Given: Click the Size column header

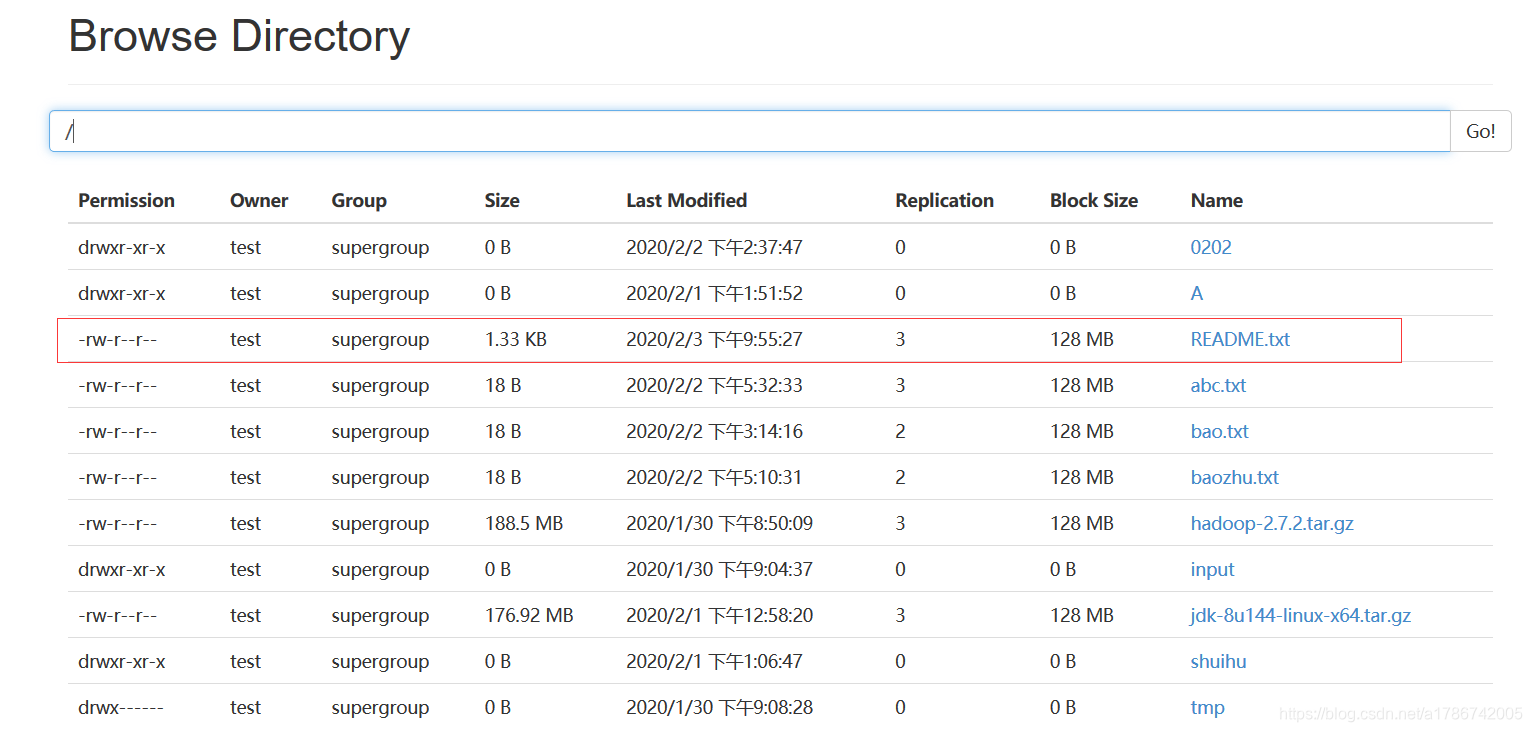Looking at the screenshot, I should [502, 200].
